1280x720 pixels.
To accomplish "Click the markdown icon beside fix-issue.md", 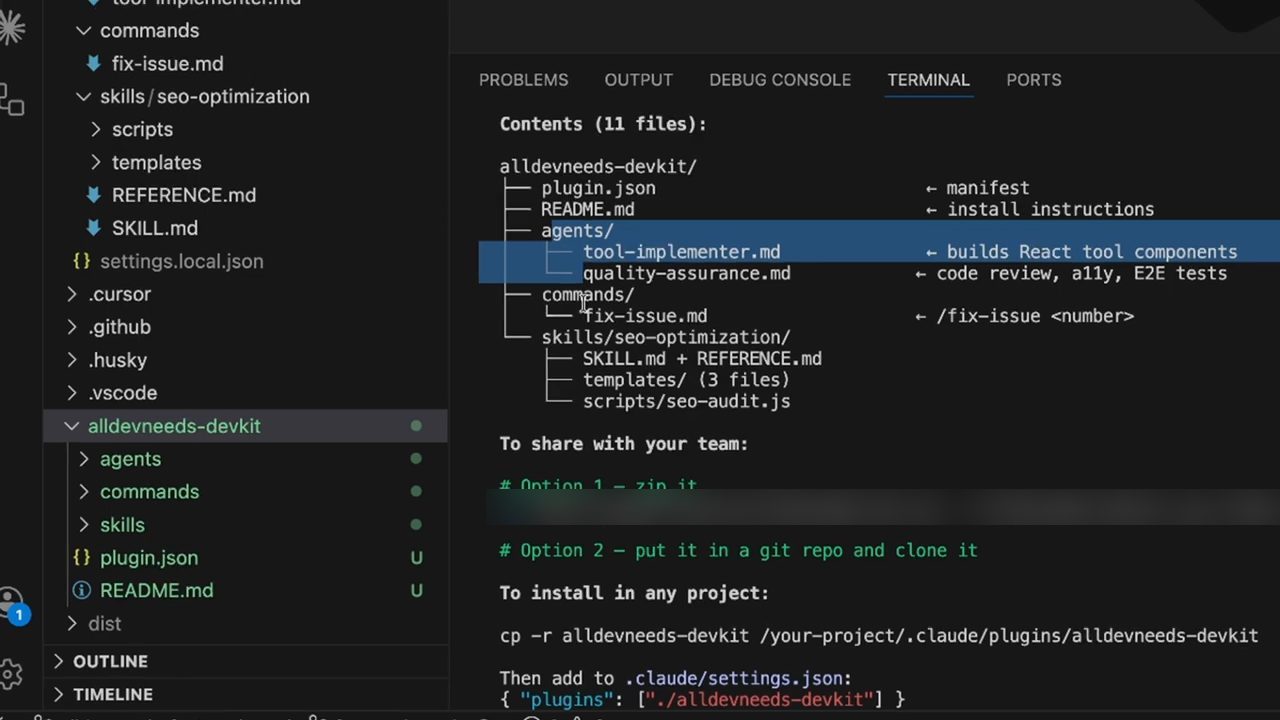I will [x=93, y=63].
